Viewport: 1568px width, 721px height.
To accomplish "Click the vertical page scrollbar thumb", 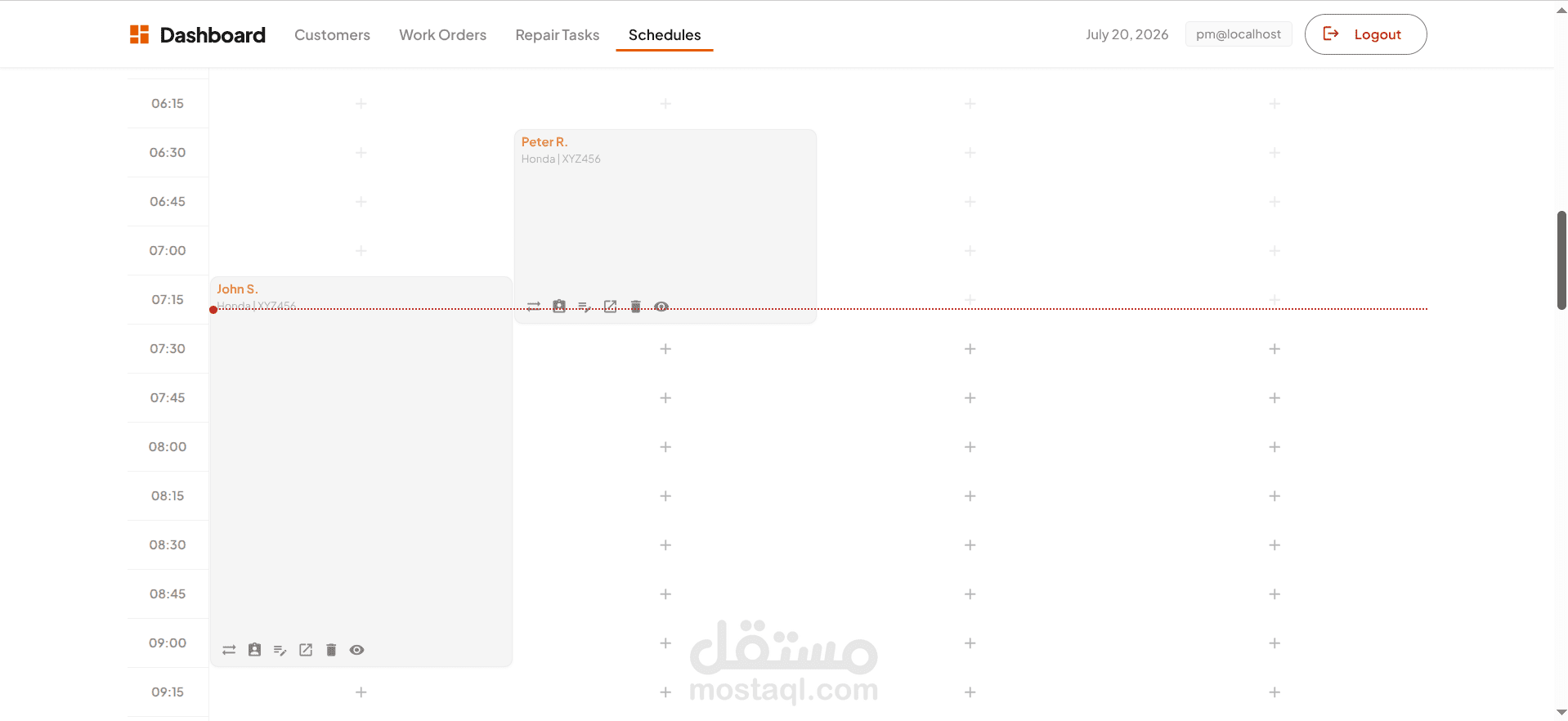I will pyautogui.click(x=1561, y=260).
